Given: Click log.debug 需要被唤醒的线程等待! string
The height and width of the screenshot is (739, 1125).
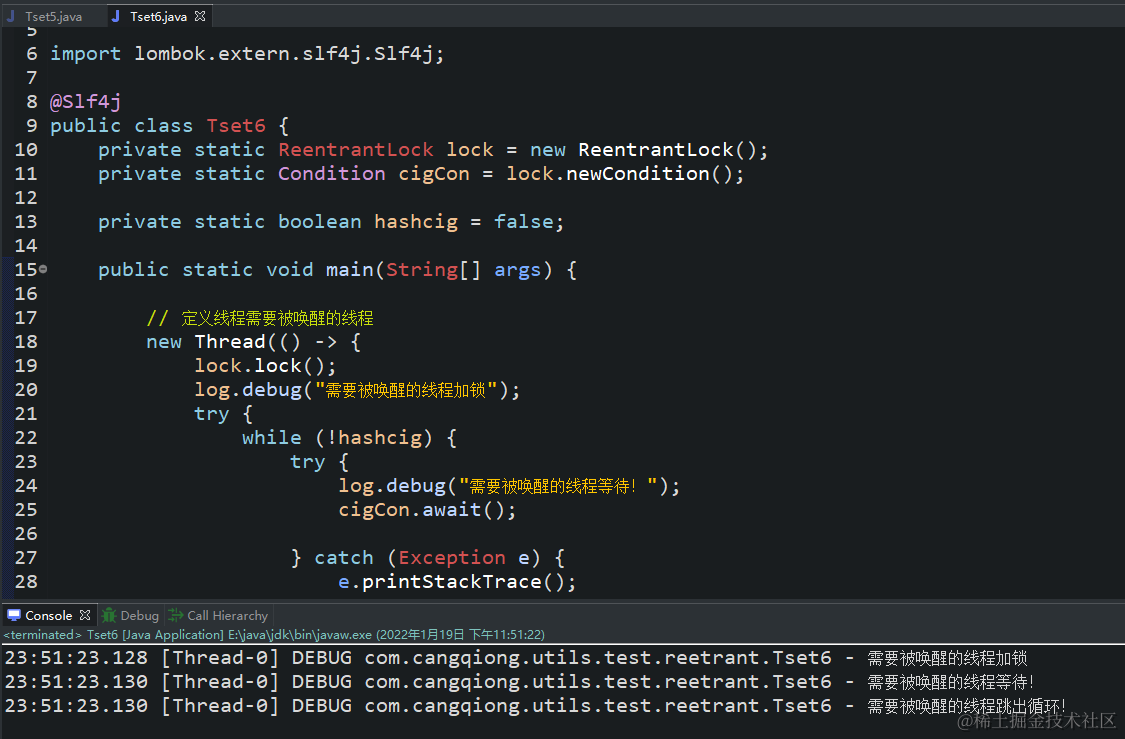Looking at the screenshot, I should (558, 486).
